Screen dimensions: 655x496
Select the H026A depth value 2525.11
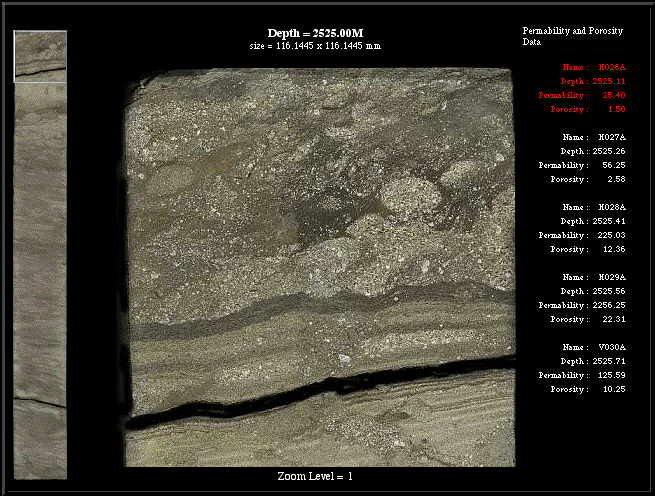tap(609, 81)
